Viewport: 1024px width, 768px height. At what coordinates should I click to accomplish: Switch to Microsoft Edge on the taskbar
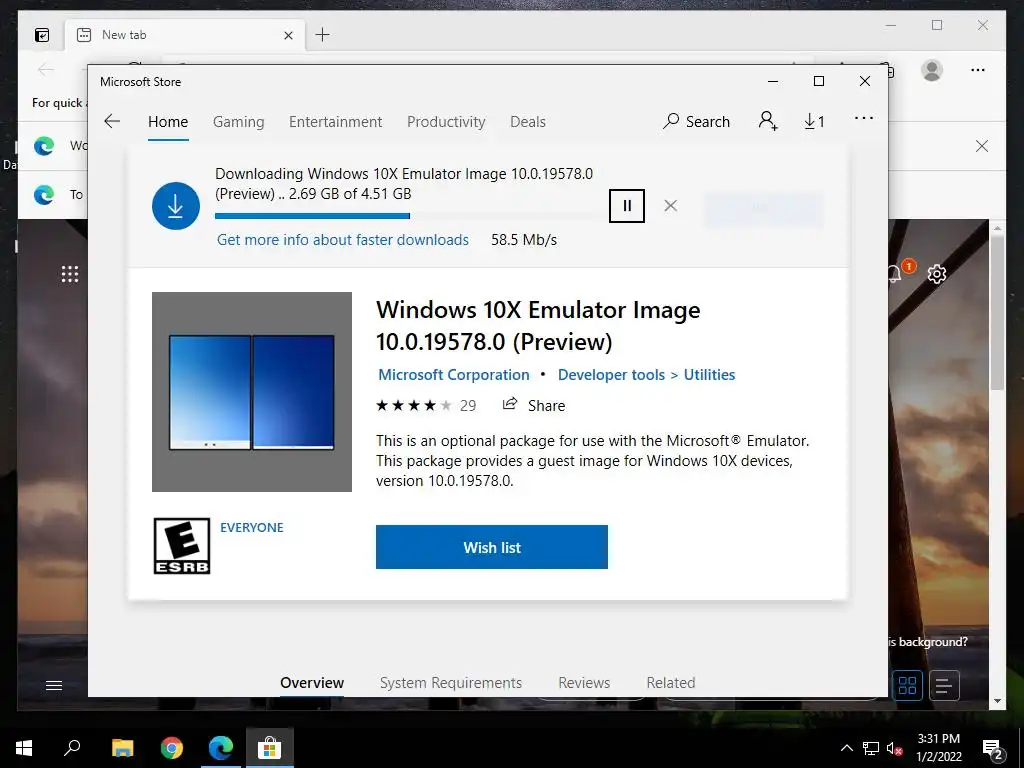pyautogui.click(x=221, y=748)
